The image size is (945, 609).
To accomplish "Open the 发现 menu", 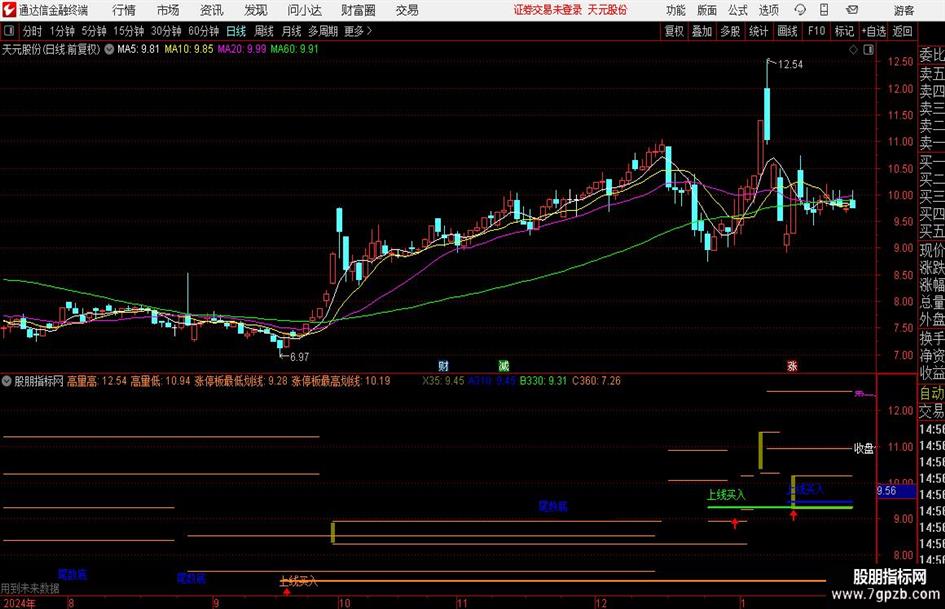I will click(256, 10).
